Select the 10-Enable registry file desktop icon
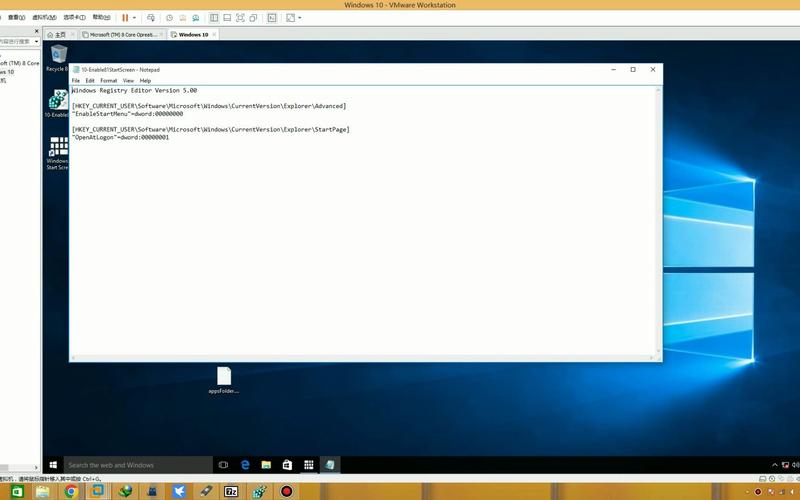The width and height of the screenshot is (800, 500). (57, 104)
